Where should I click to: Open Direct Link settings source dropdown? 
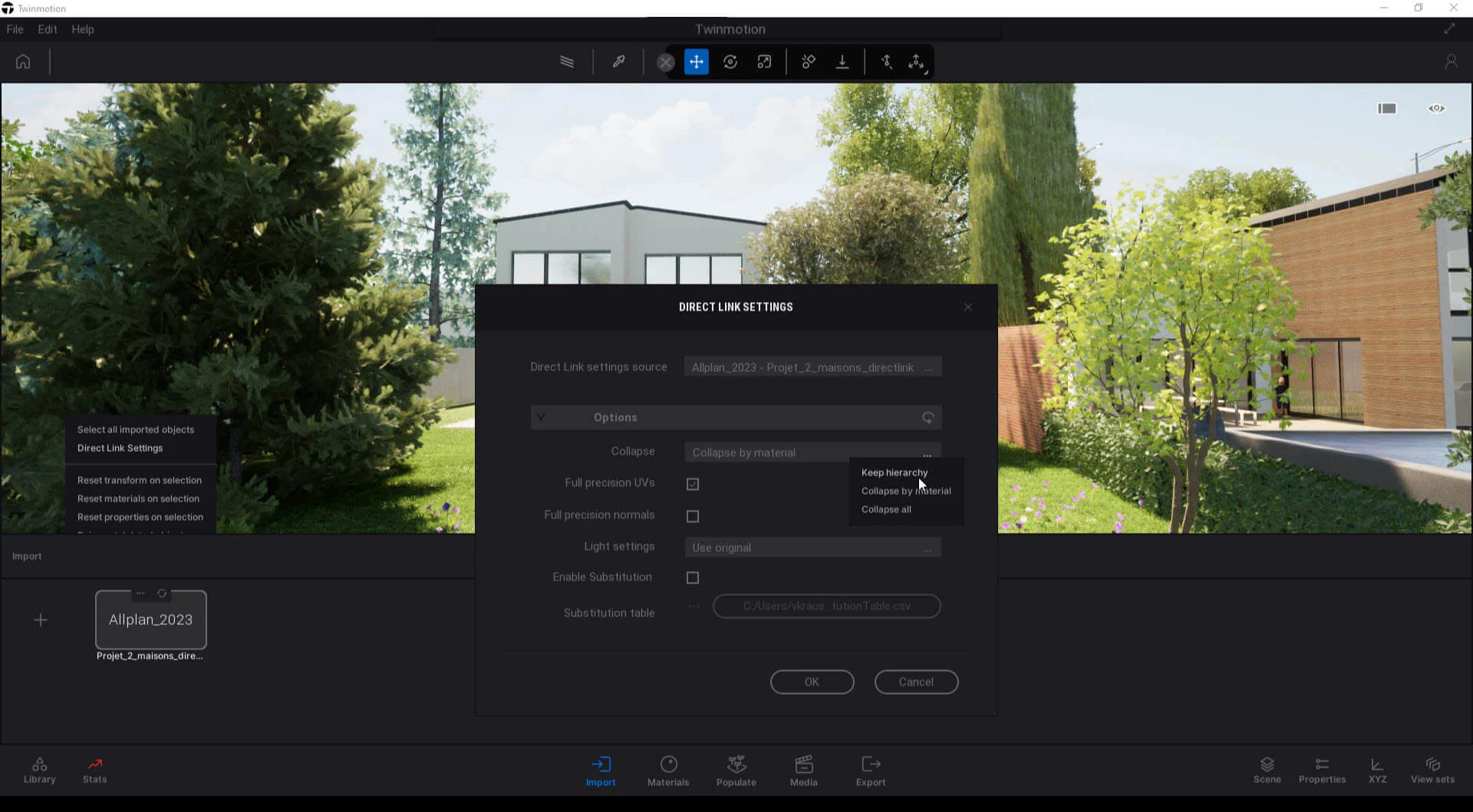click(813, 367)
